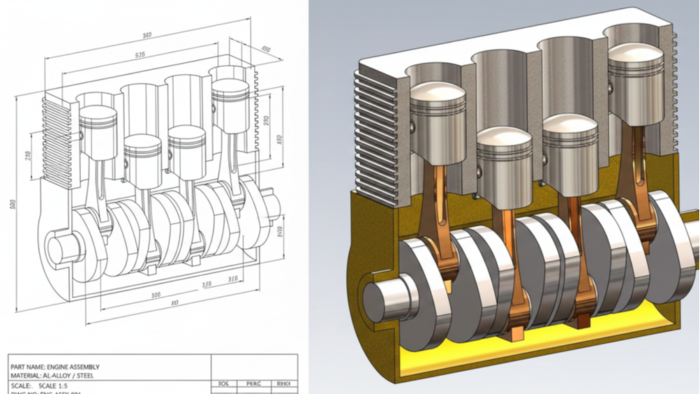The image size is (700, 394).
Task: Click the "MATERIAL: AL-ALLOY / STEEL" text line
Action: click(x=52, y=376)
